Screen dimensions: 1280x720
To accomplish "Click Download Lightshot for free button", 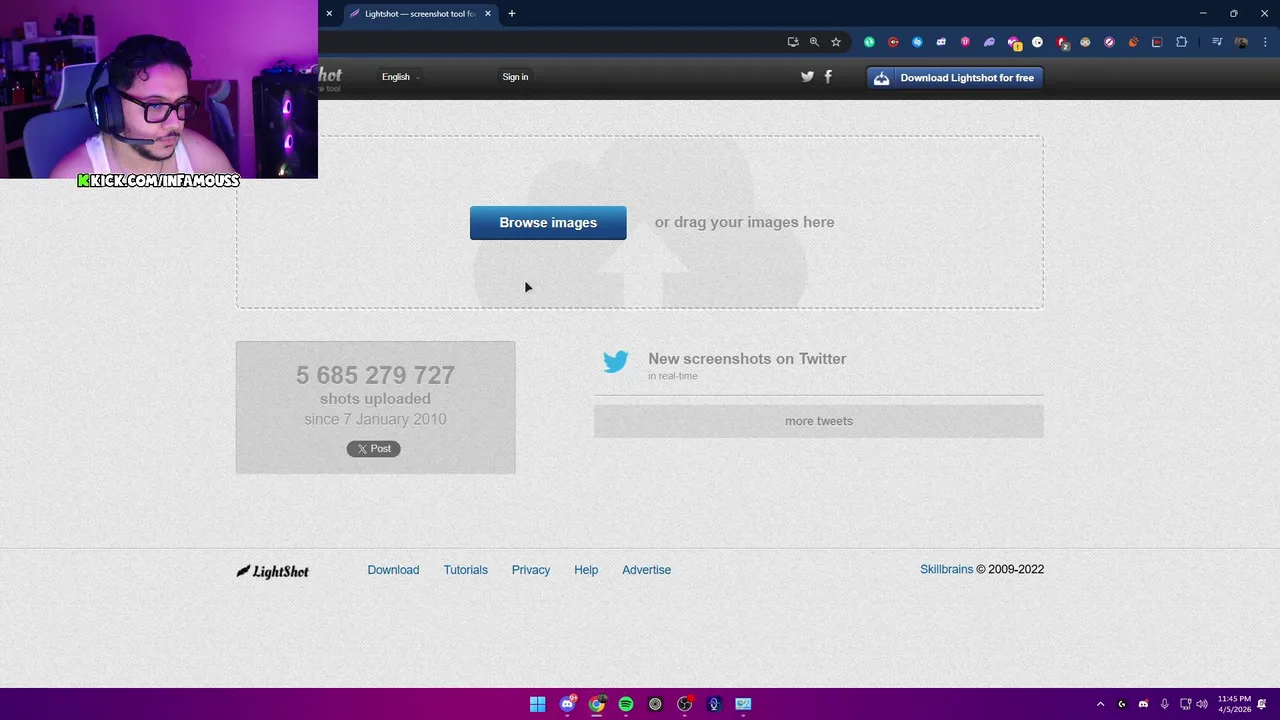I will click(x=955, y=78).
